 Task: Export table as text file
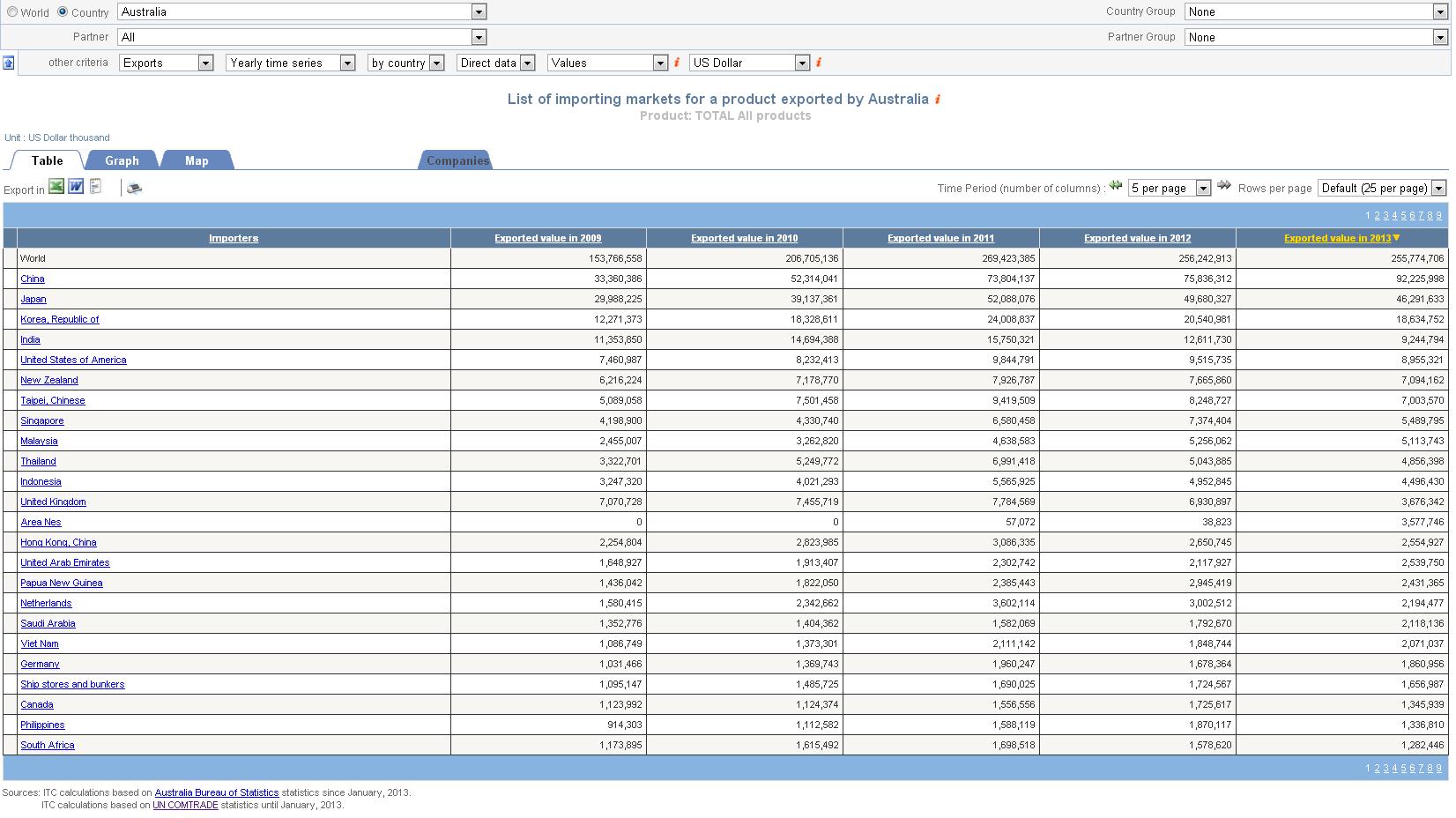[x=95, y=186]
